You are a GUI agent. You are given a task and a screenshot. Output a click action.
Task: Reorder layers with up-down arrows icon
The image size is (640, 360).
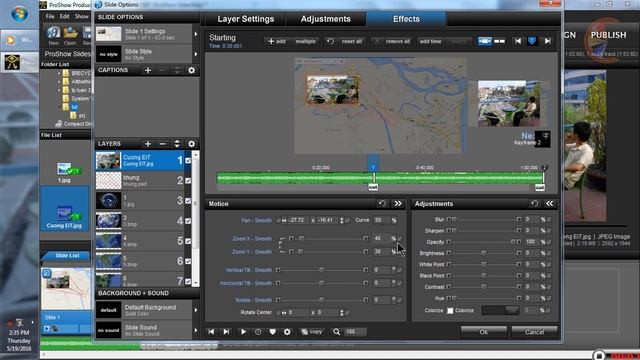tap(177, 144)
